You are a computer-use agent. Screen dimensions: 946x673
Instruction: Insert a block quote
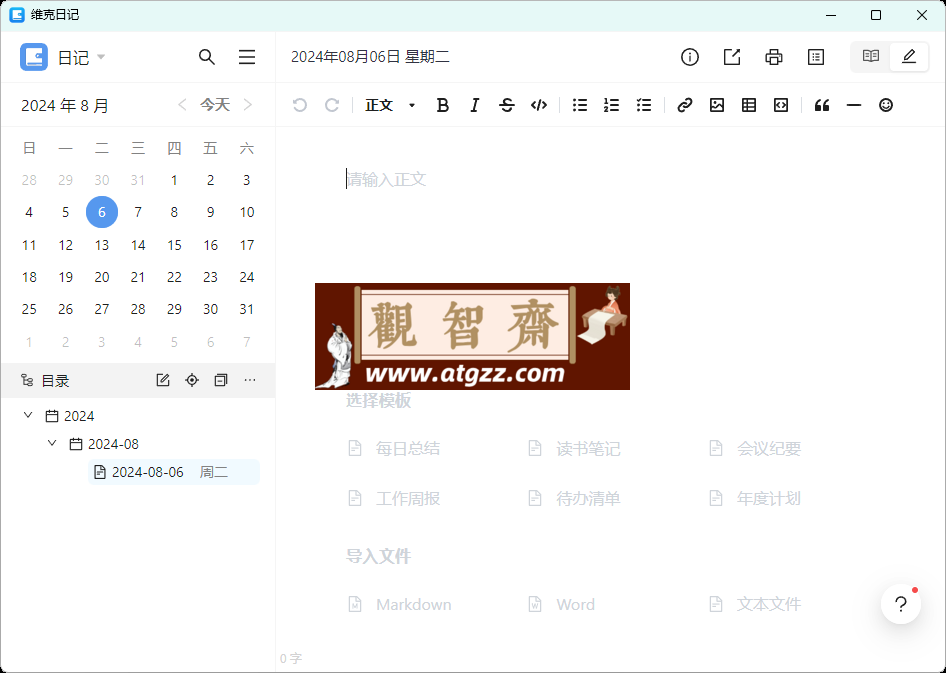pos(822,106)
